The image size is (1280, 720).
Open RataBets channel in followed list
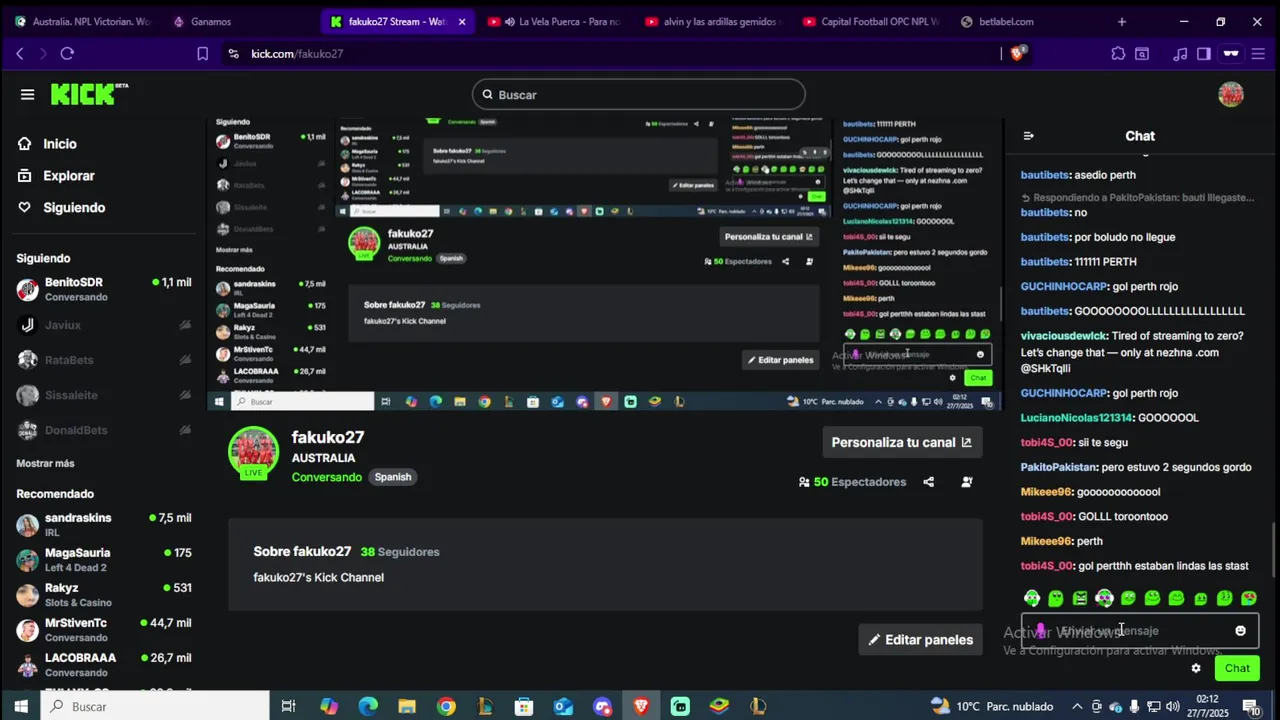[x=104, y=360]
